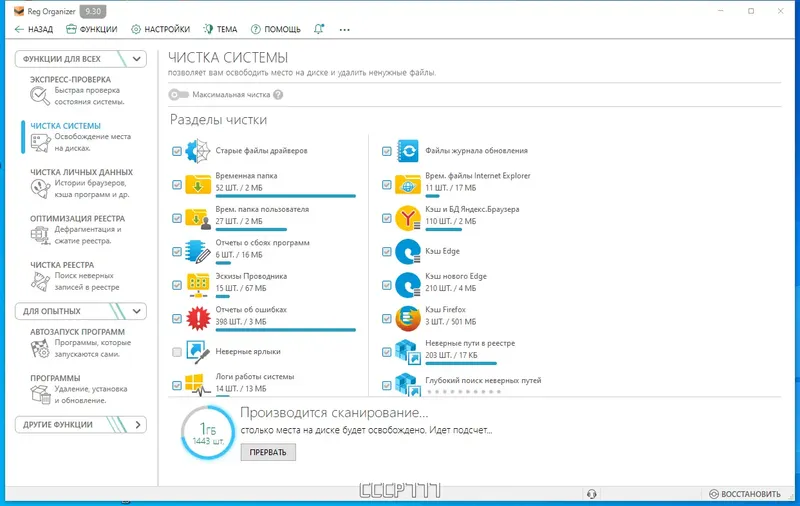This screenshot has height=506, width=800.
Task: Click the Эскизы Проводника icon
Action: pos(198,285)
